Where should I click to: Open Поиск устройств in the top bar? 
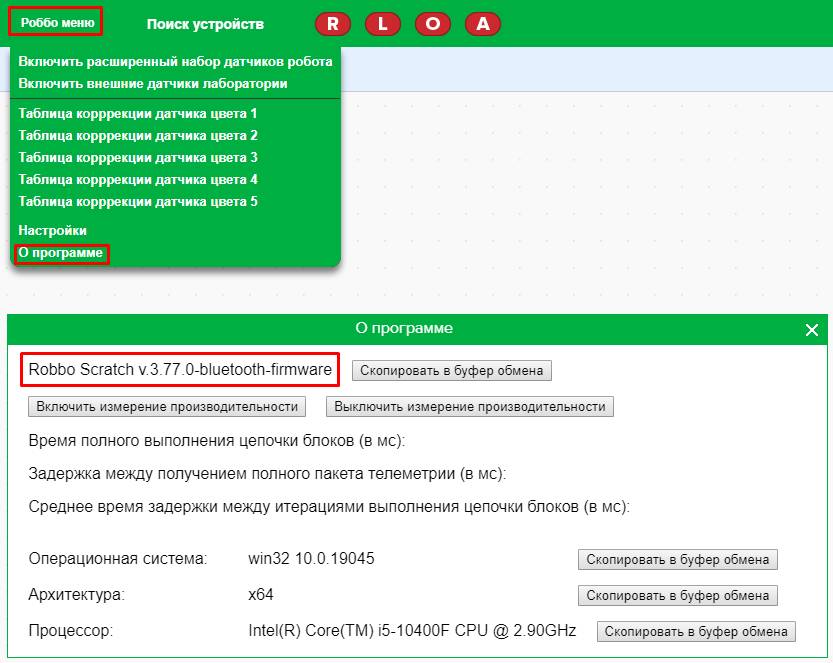click(x=205, y=24)
